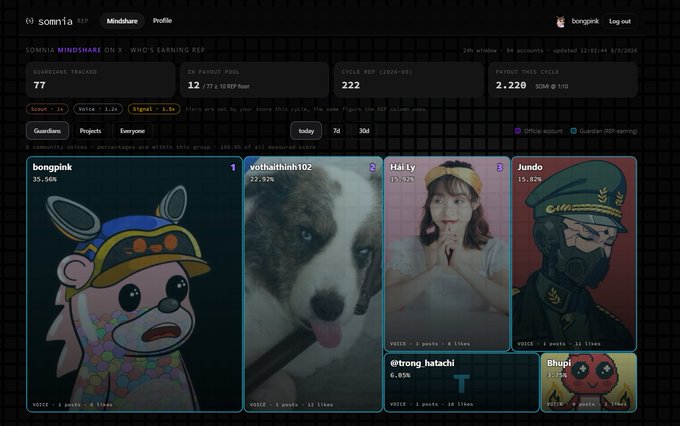Click the Guardians Tracked 77 stat

tap(100, 80)
